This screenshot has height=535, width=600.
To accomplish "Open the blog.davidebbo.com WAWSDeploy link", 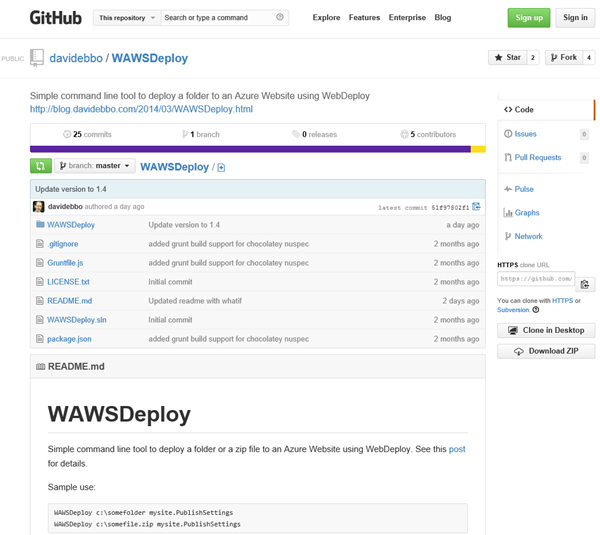I will (x=140, y=108).
